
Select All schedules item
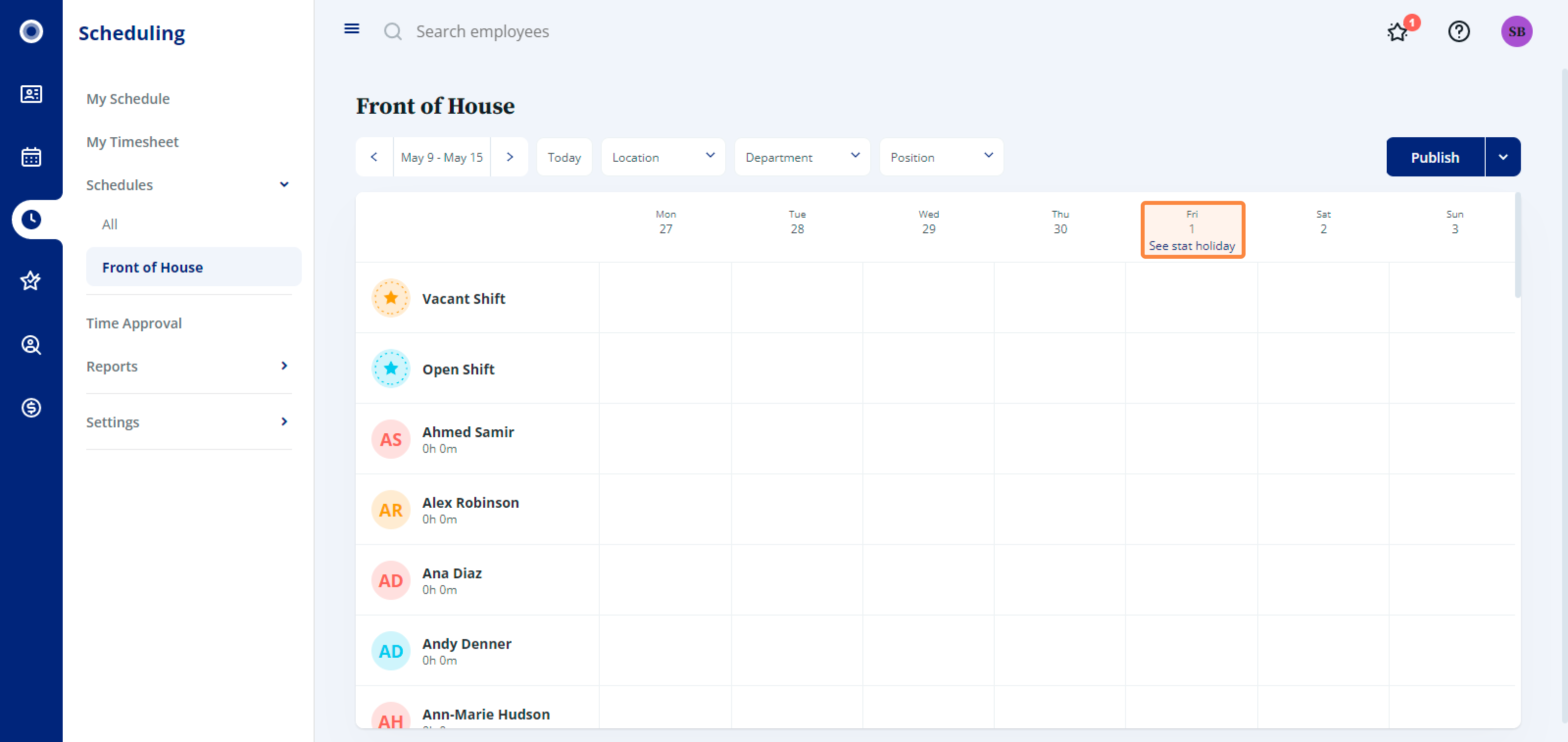tap(110, 224)
